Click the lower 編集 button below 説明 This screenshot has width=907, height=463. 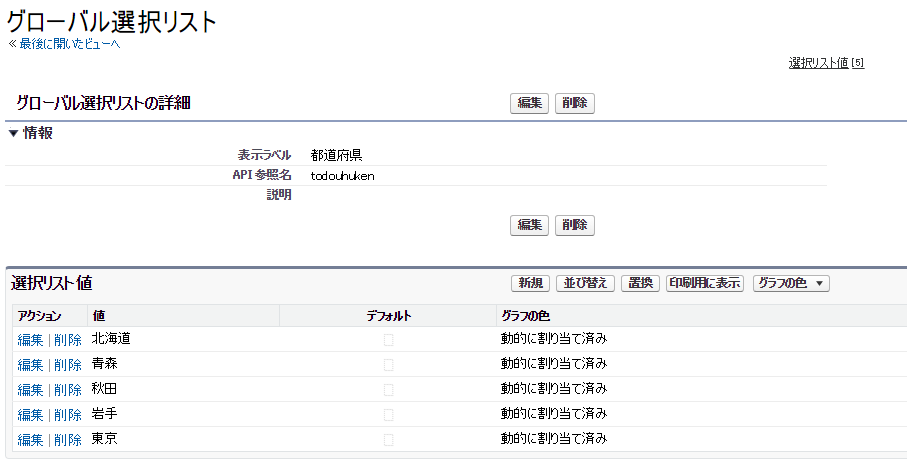tap(529, 225)
